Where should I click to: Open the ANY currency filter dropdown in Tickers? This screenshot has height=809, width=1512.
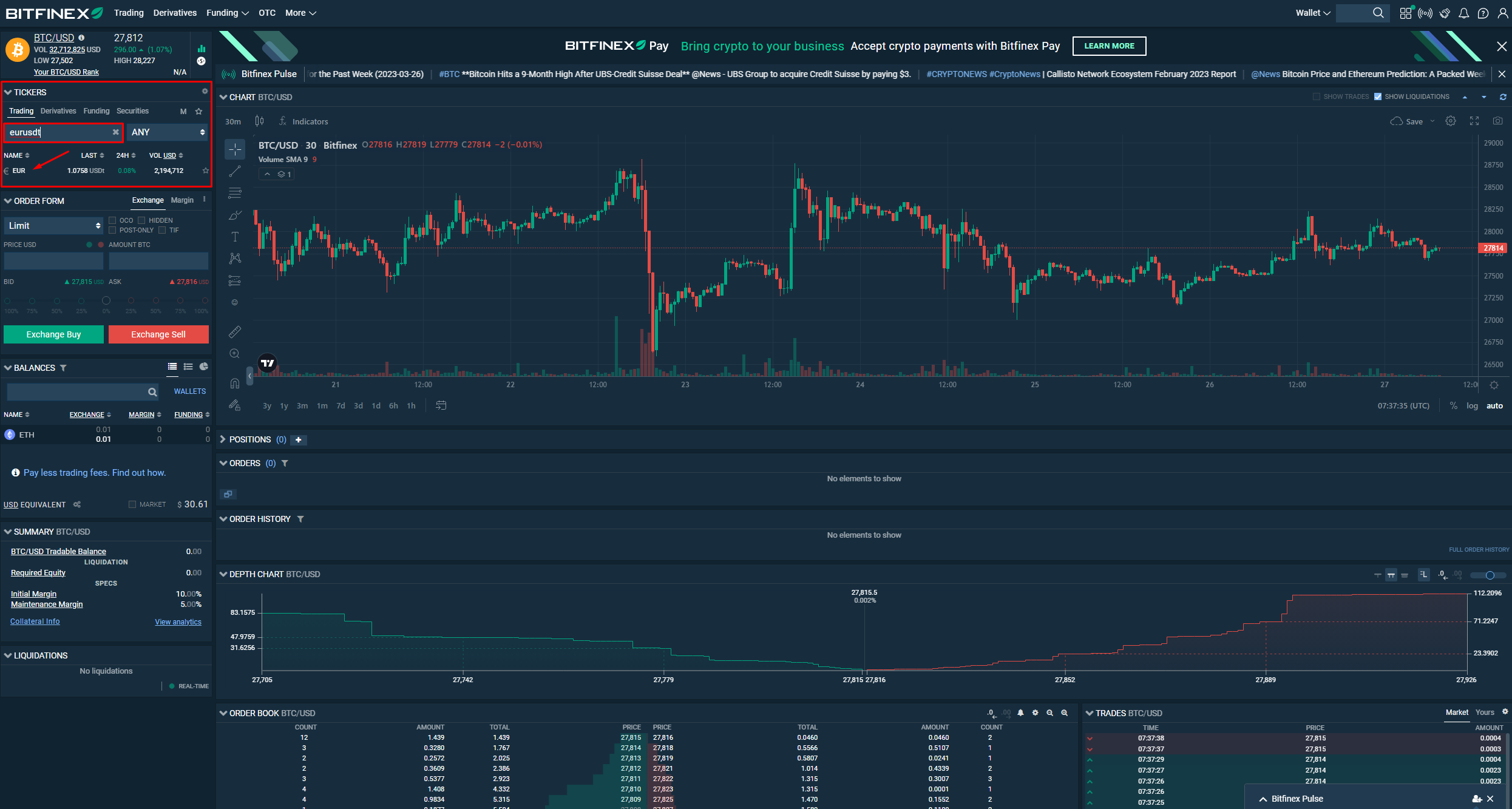pyautogui.click(x=167, y=132)
